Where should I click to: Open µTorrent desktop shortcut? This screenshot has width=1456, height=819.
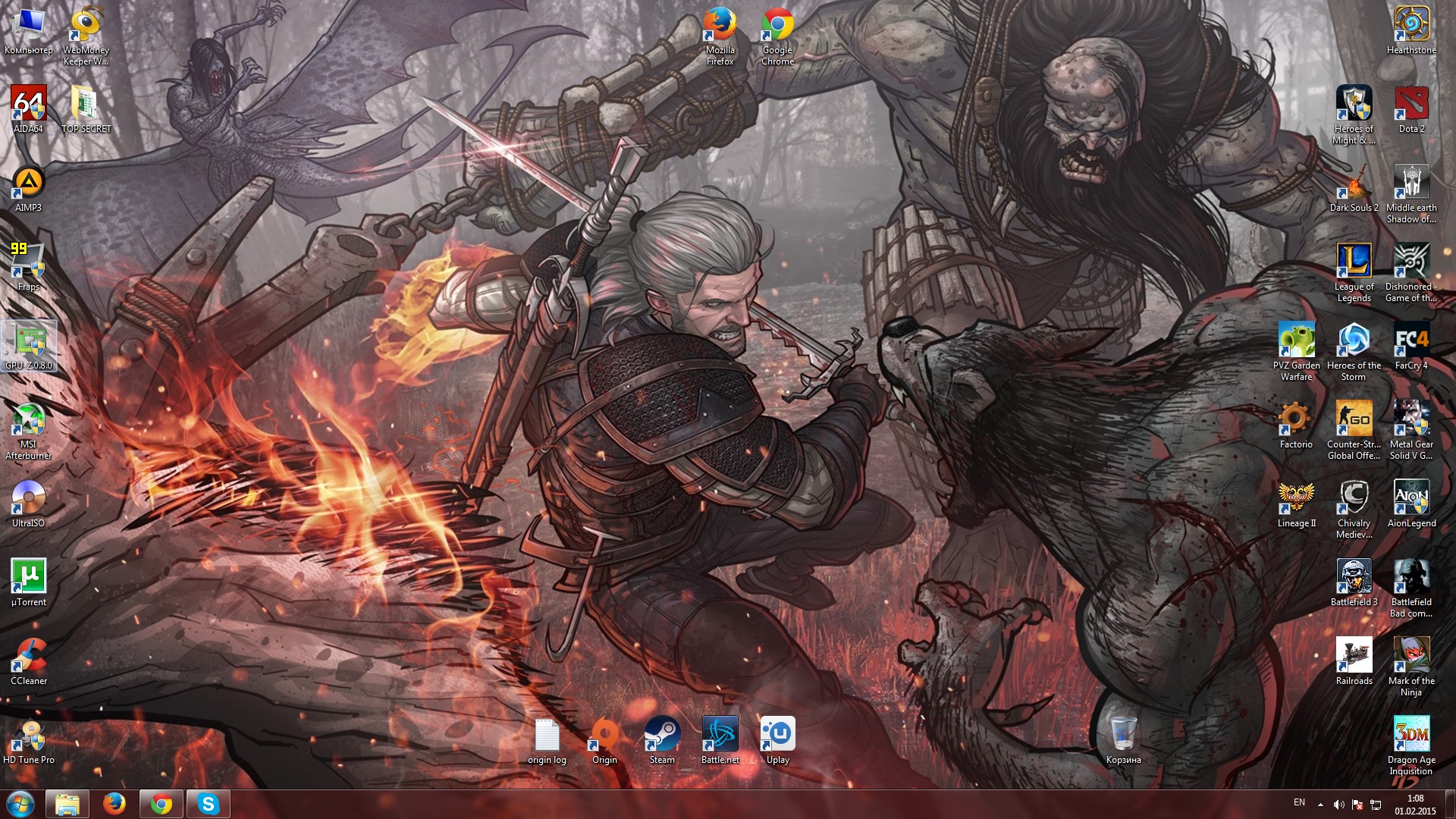click(x=29, y=583)
